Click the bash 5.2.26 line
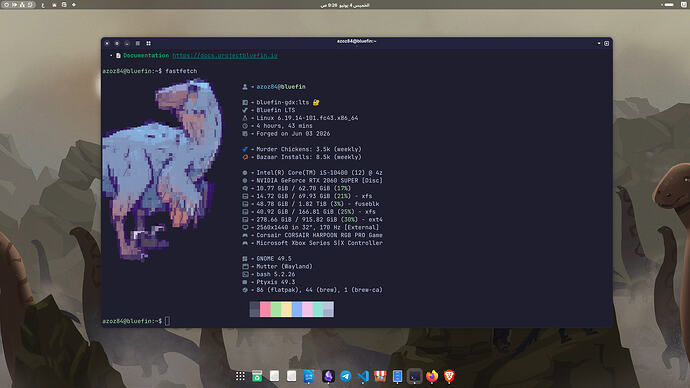The height and width of the screenshot is (388, 690). [x=268, y=275]
